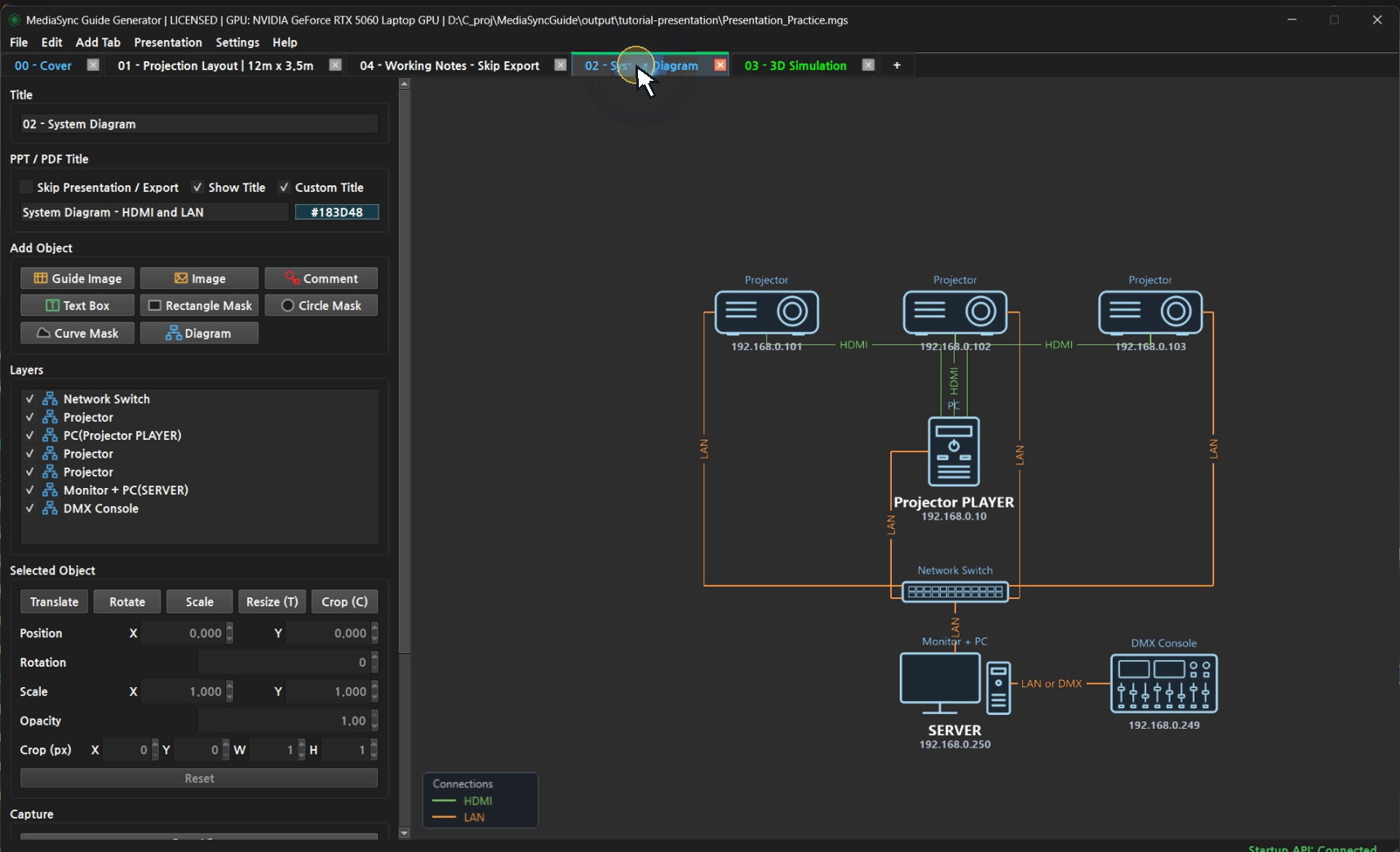Image resolution: width=1400 pixels, height=852 pixels.
Task: Click the Resize (T) button
Action: click(x=272, y=601)
